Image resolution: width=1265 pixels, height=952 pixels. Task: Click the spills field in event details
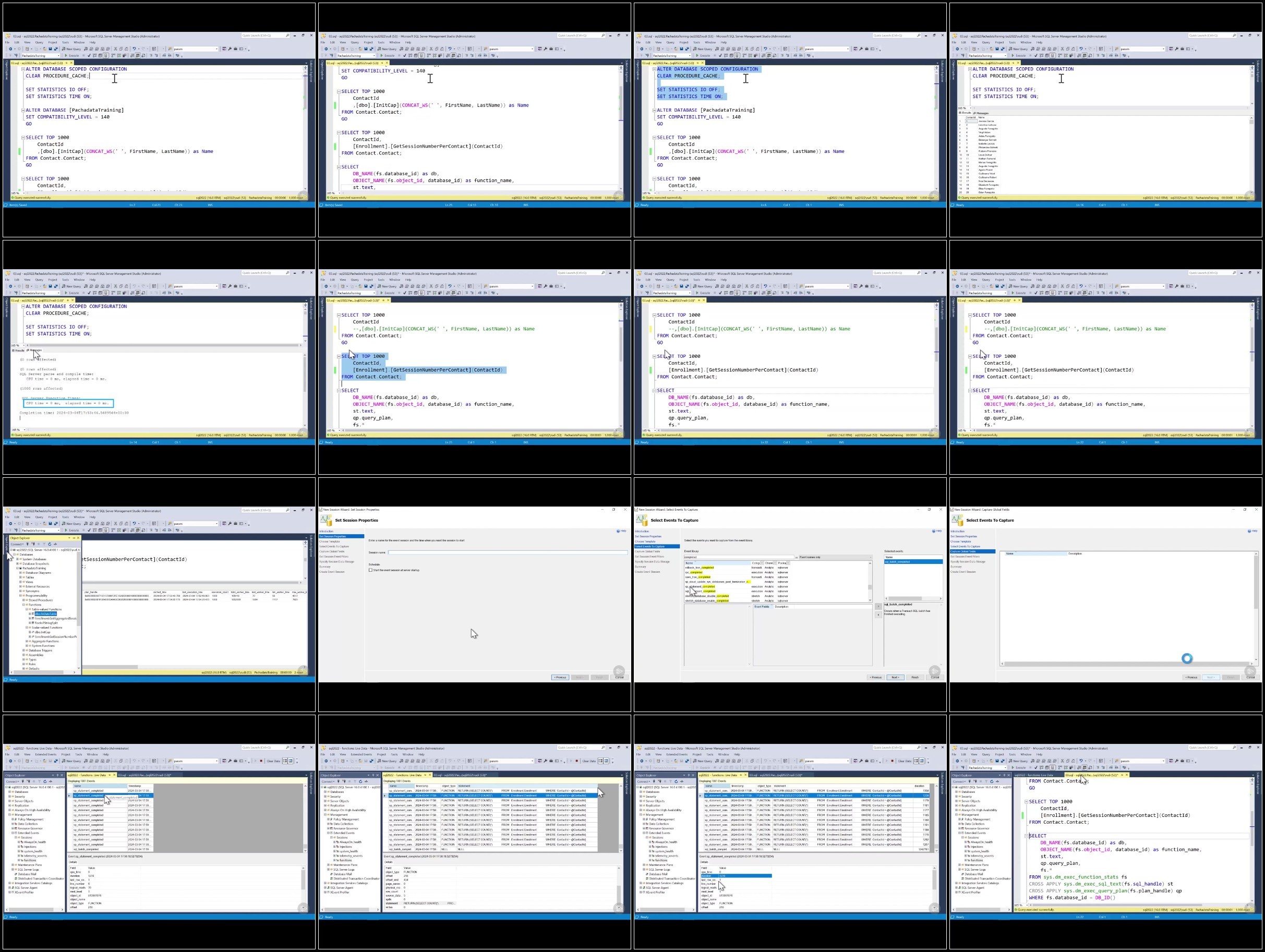[388, 899]
